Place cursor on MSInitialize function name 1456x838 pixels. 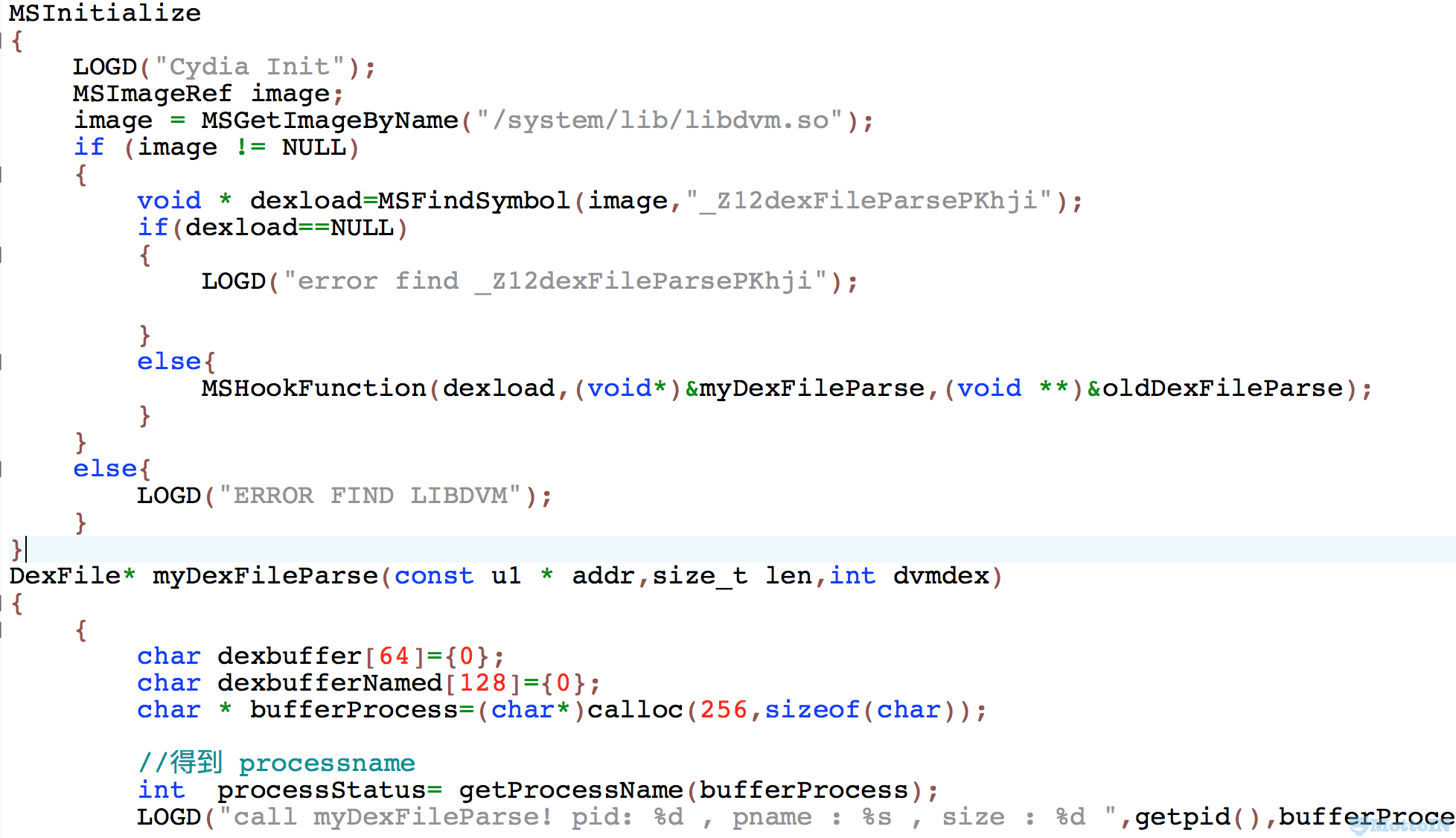[105, 13]
